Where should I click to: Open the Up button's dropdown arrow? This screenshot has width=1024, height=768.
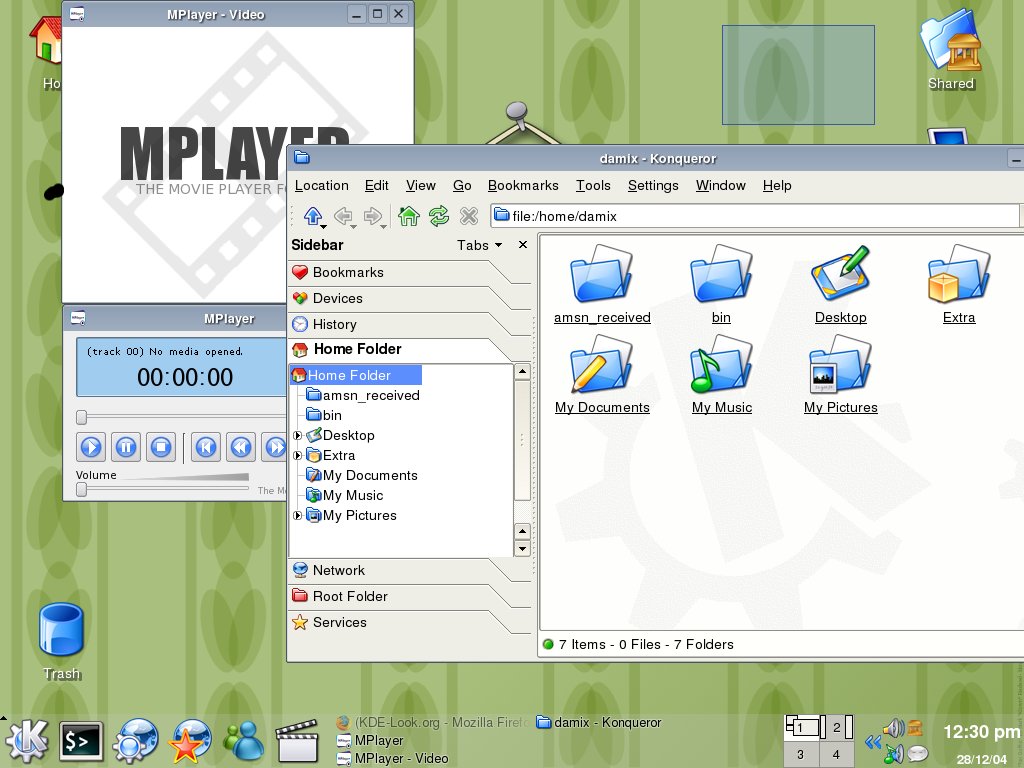pos(323,226)
